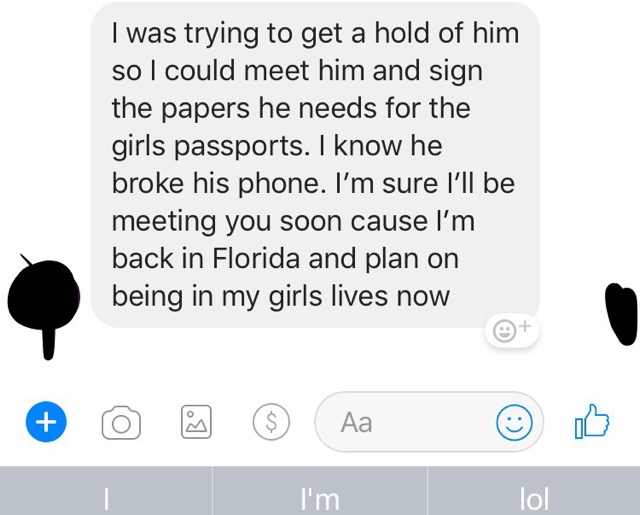Tap the dollar sign payment icon
The width and height of the screenshot is (640, 515).
click(271, 422)
